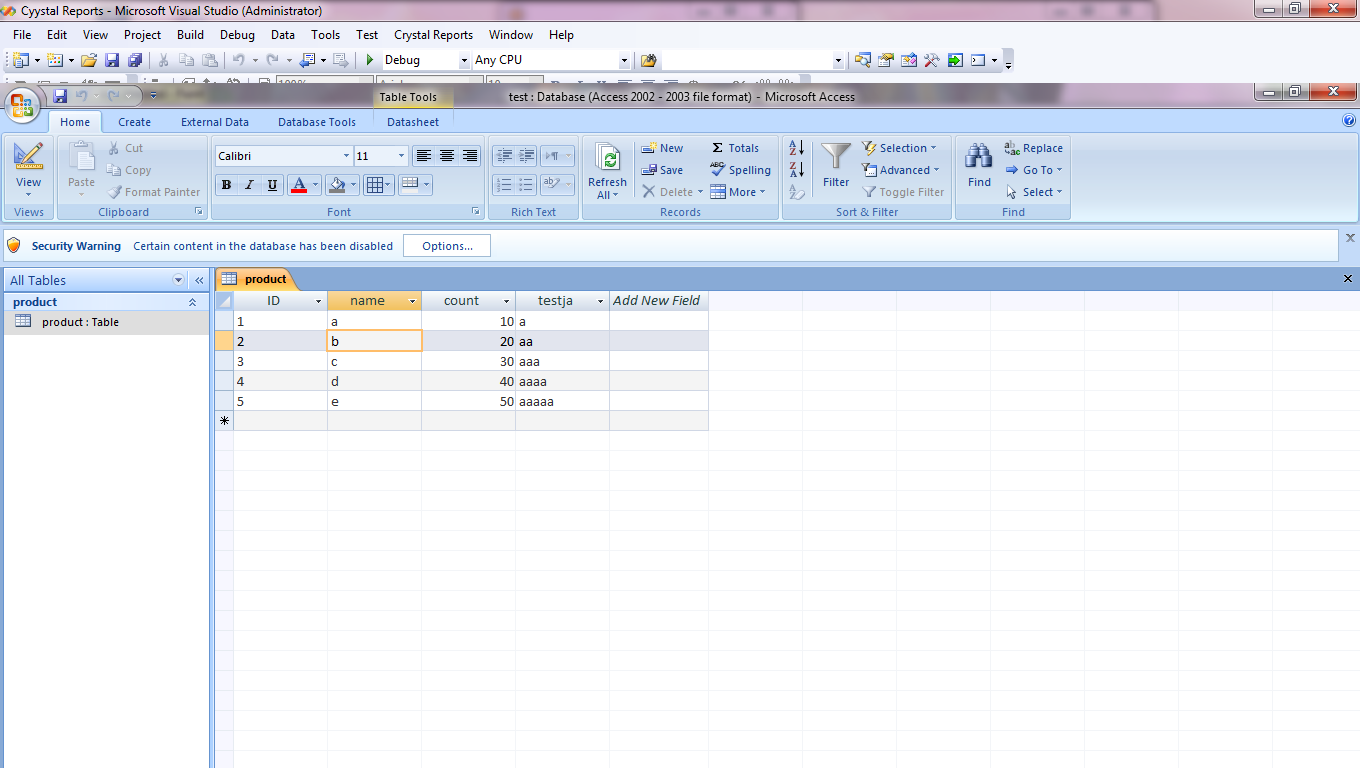The height and width of the screenshot is (768, 1360).
Task: Sort Descending Z to A
Action: pyautogui.click(x=797, y=170)
